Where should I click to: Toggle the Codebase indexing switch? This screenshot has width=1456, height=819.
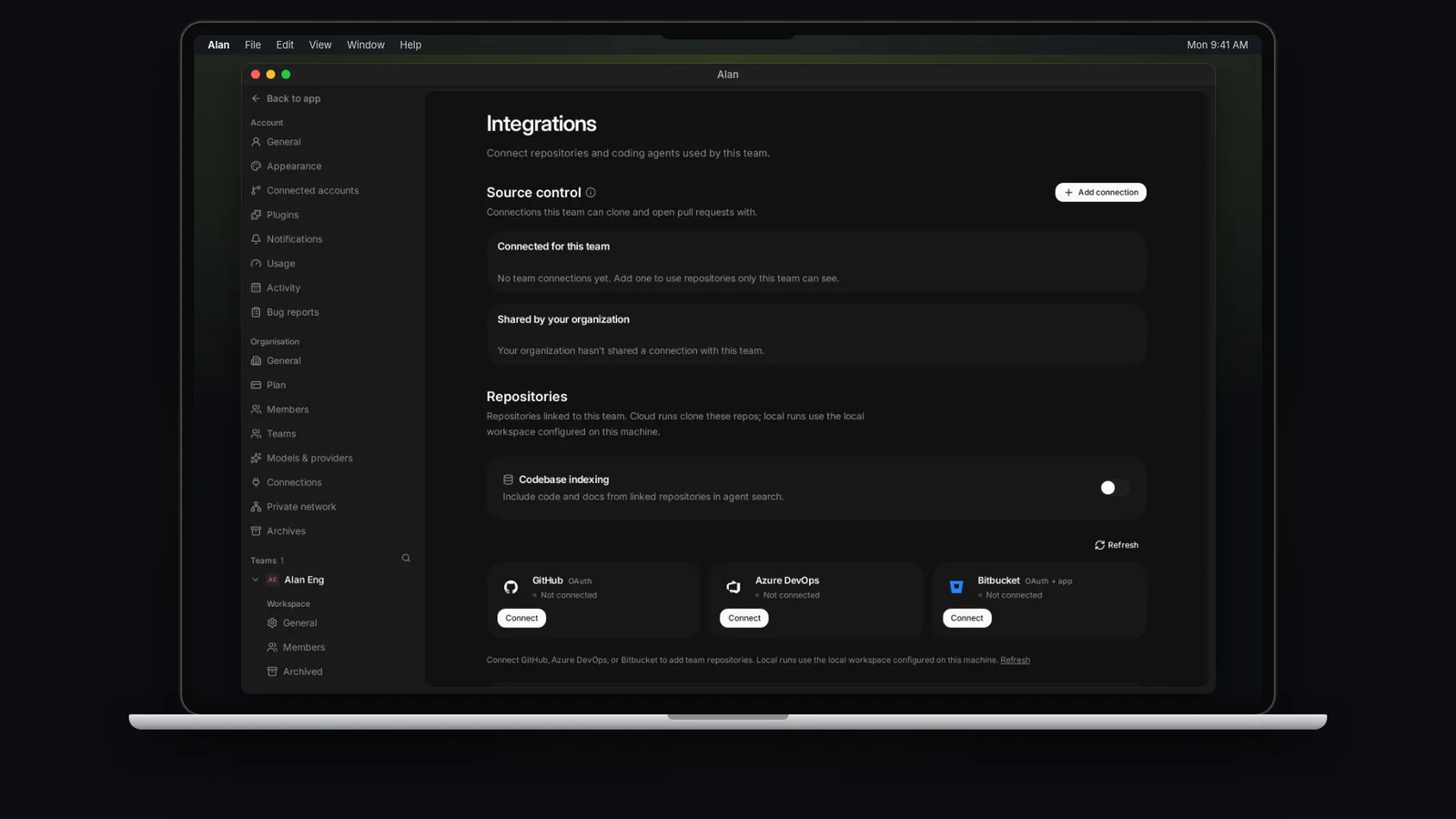[x=1114, y=488]
